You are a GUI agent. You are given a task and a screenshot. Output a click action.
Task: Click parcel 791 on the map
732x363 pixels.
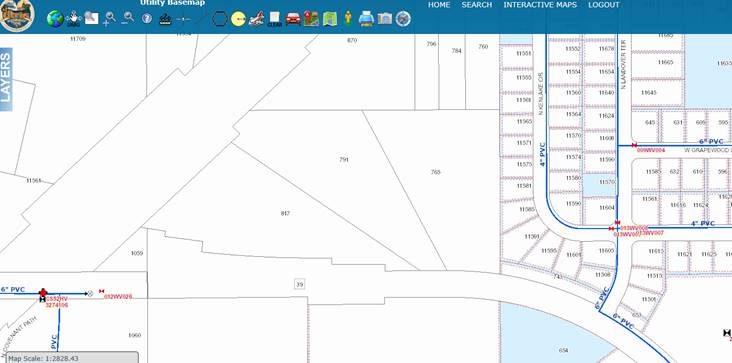[x=344, y=160]
